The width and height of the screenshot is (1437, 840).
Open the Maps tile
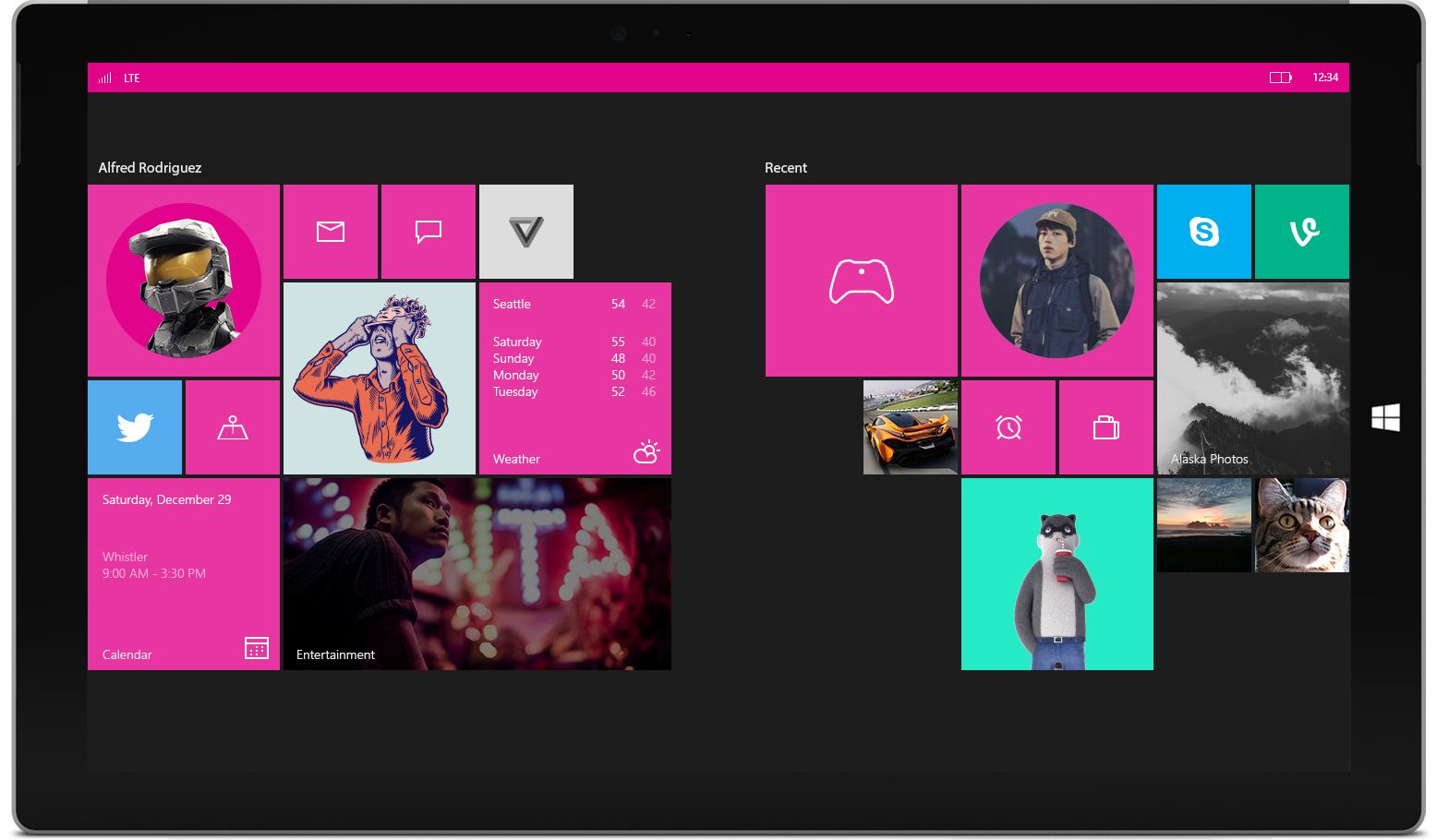tap(232, 426)
